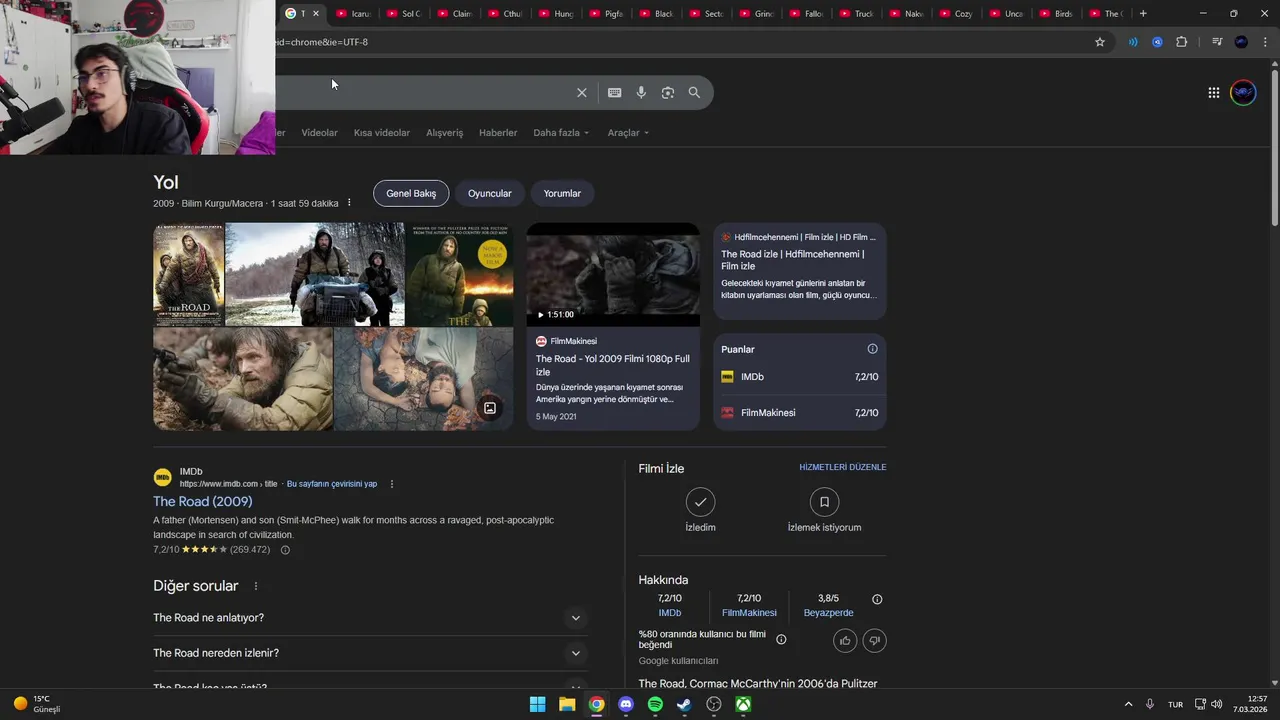1280x720 pixels.
Task: Click the Google search input field
Action: [x=420, y=93]
